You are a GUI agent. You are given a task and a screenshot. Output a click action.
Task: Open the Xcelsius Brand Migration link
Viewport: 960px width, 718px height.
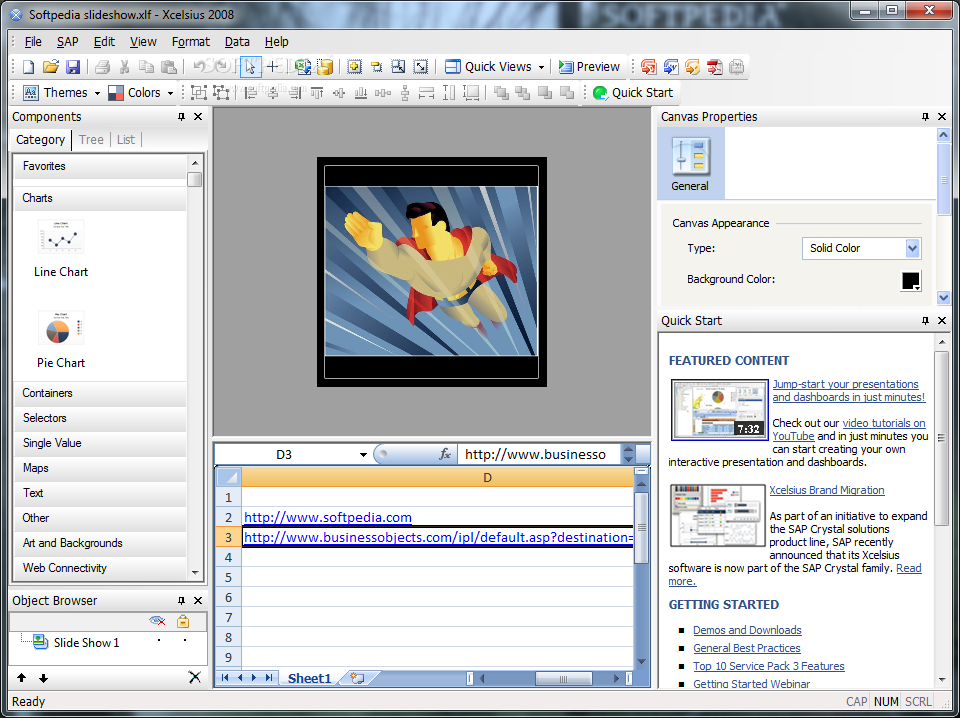coord(827,490)
